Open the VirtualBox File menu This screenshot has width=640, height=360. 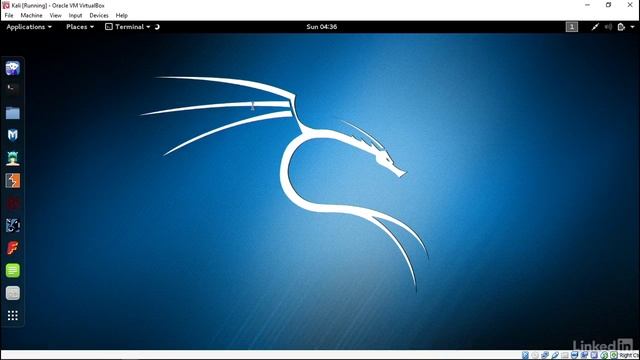pyautogui.click(x=9, y=16)
